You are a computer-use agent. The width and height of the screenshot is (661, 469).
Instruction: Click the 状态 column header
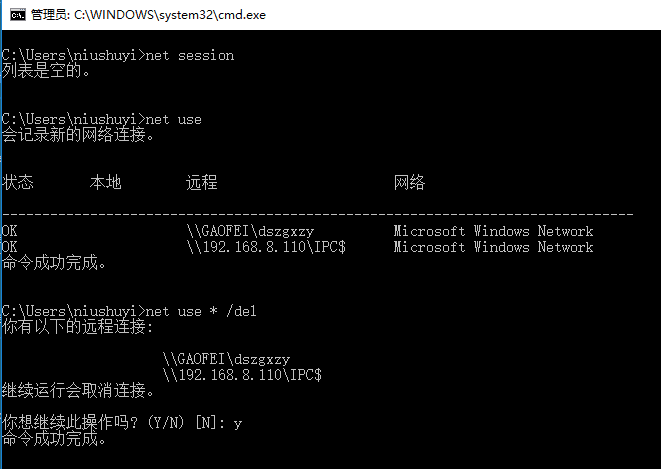[x=18, y=182]
